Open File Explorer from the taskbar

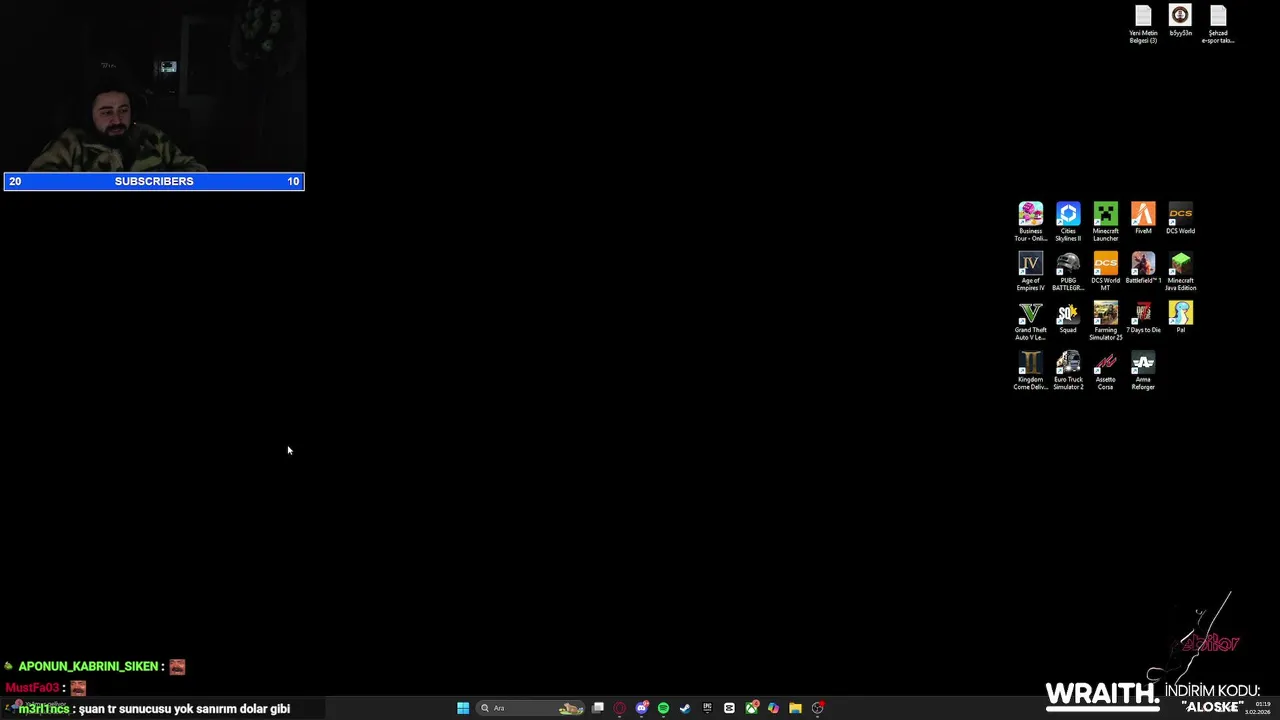point(795,708)
